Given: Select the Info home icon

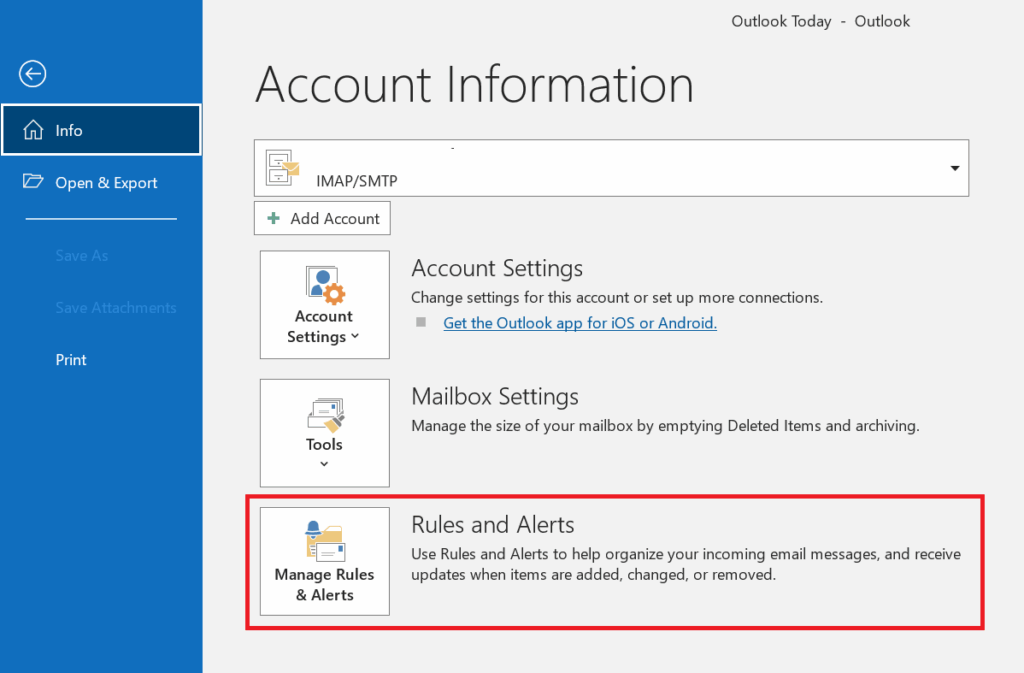Looking at the screenshot, I should [x=33, y=130].
